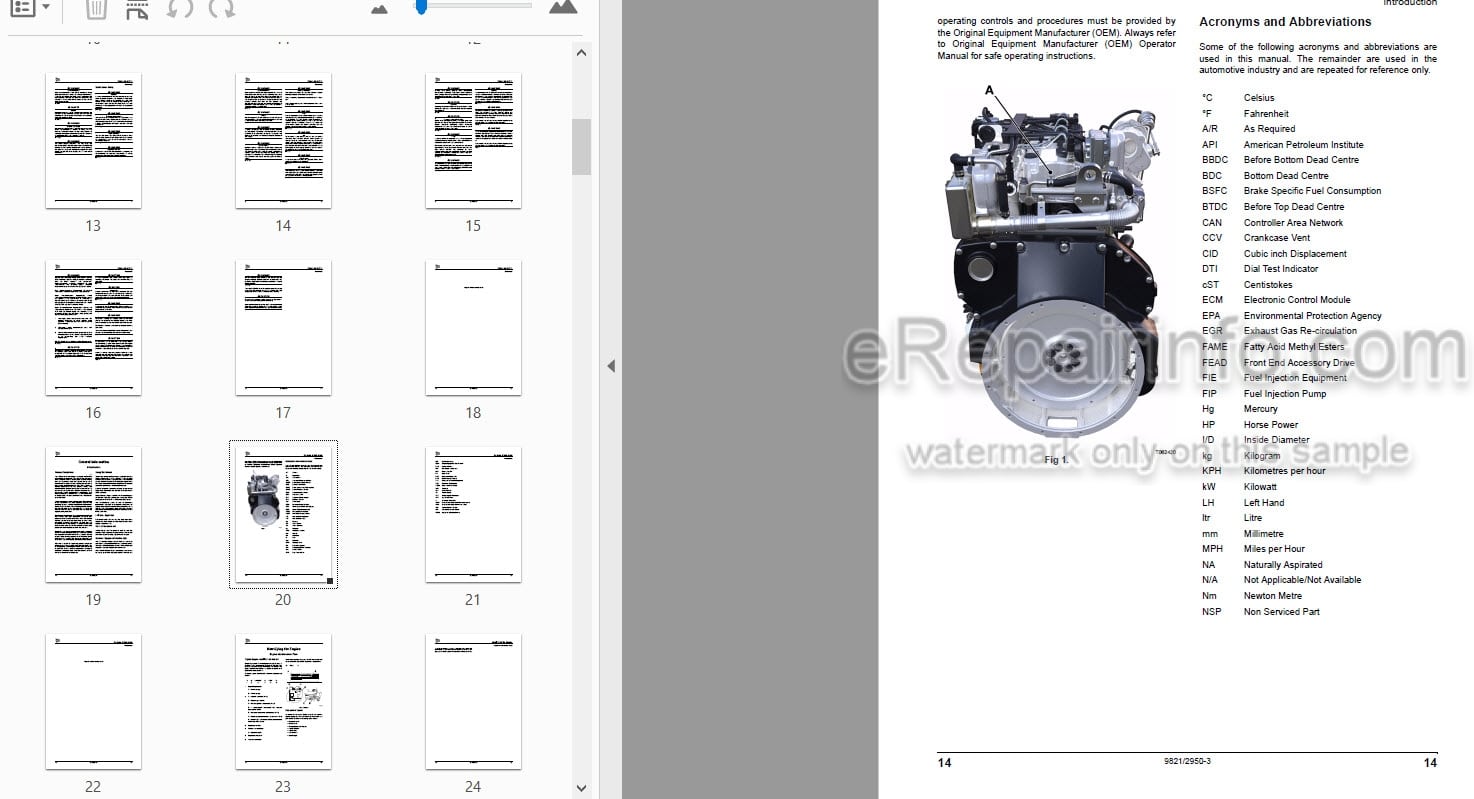Click the insert or extract pages icon

(x=137, y=9)
